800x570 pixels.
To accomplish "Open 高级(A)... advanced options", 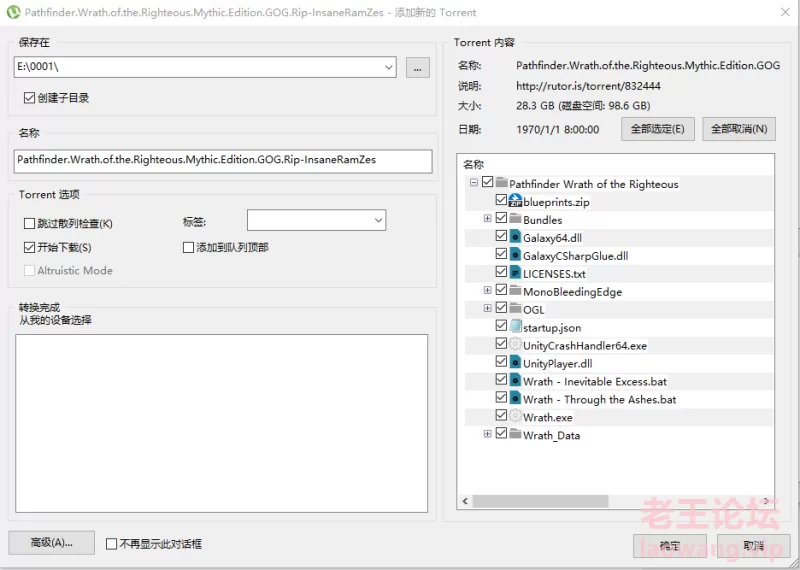I will 52,542.
